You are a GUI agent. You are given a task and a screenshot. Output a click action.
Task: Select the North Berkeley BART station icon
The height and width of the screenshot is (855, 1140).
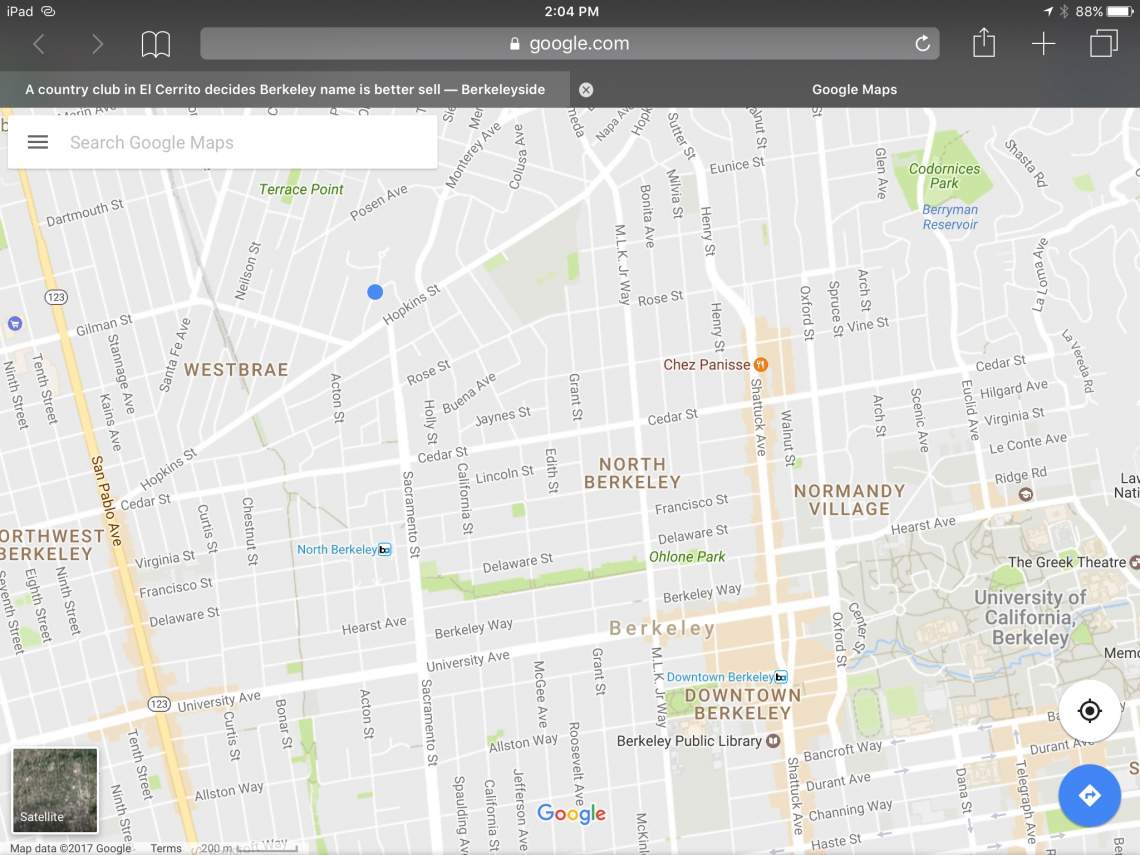[x=385, y=550]
